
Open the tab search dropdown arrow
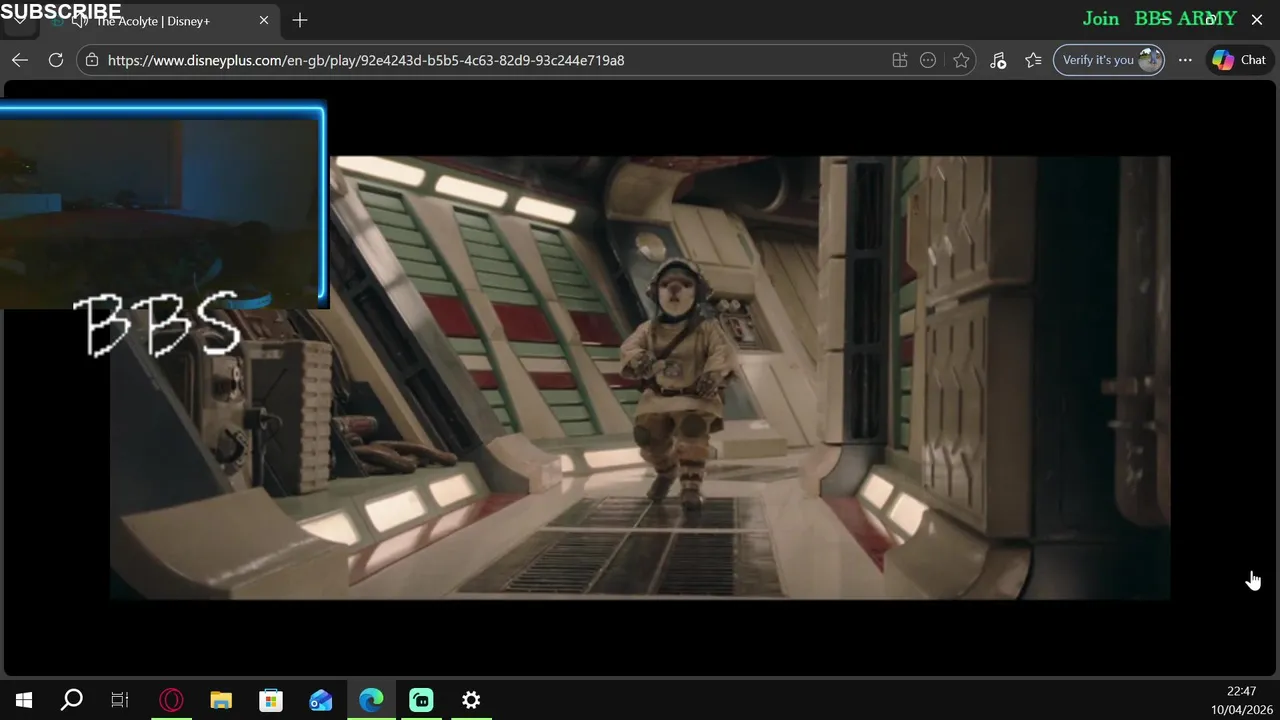point(20,20)
